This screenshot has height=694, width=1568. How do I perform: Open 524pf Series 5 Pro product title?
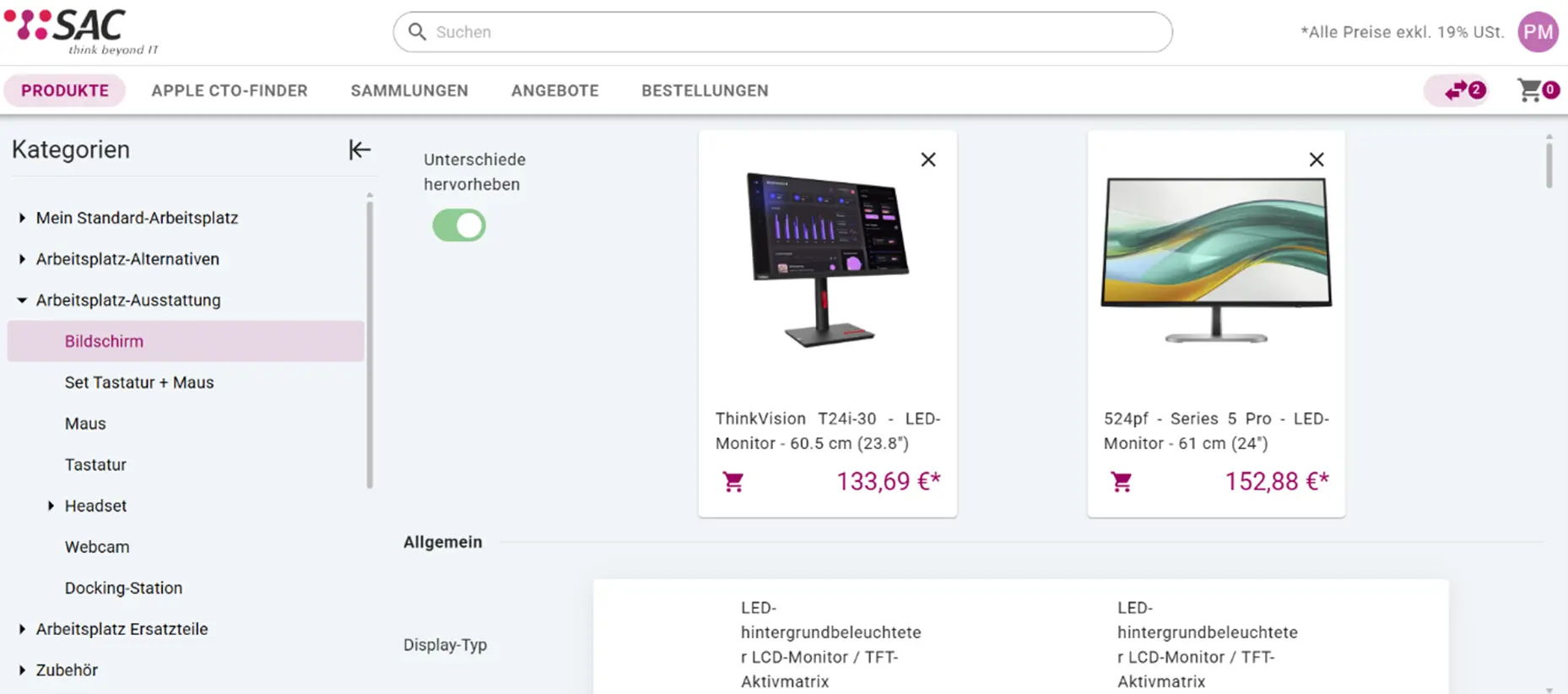[x=1216, y=431]
